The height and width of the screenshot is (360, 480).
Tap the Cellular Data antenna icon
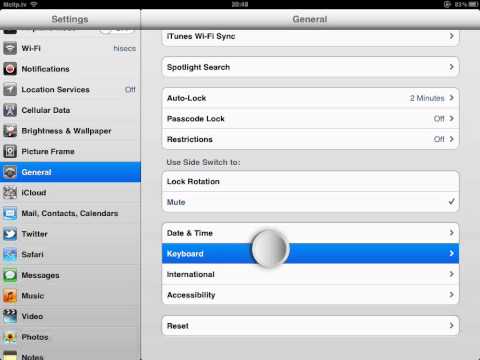(x=10, y=110)
